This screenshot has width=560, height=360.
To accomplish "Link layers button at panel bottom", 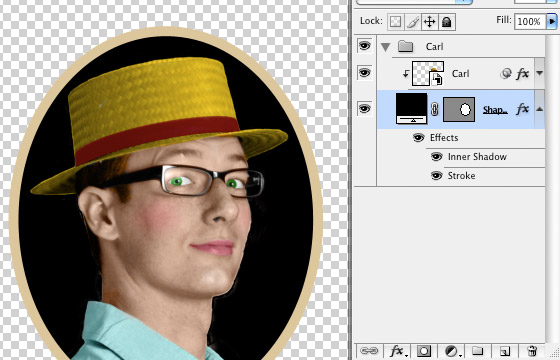I will [x=369, y=351].
